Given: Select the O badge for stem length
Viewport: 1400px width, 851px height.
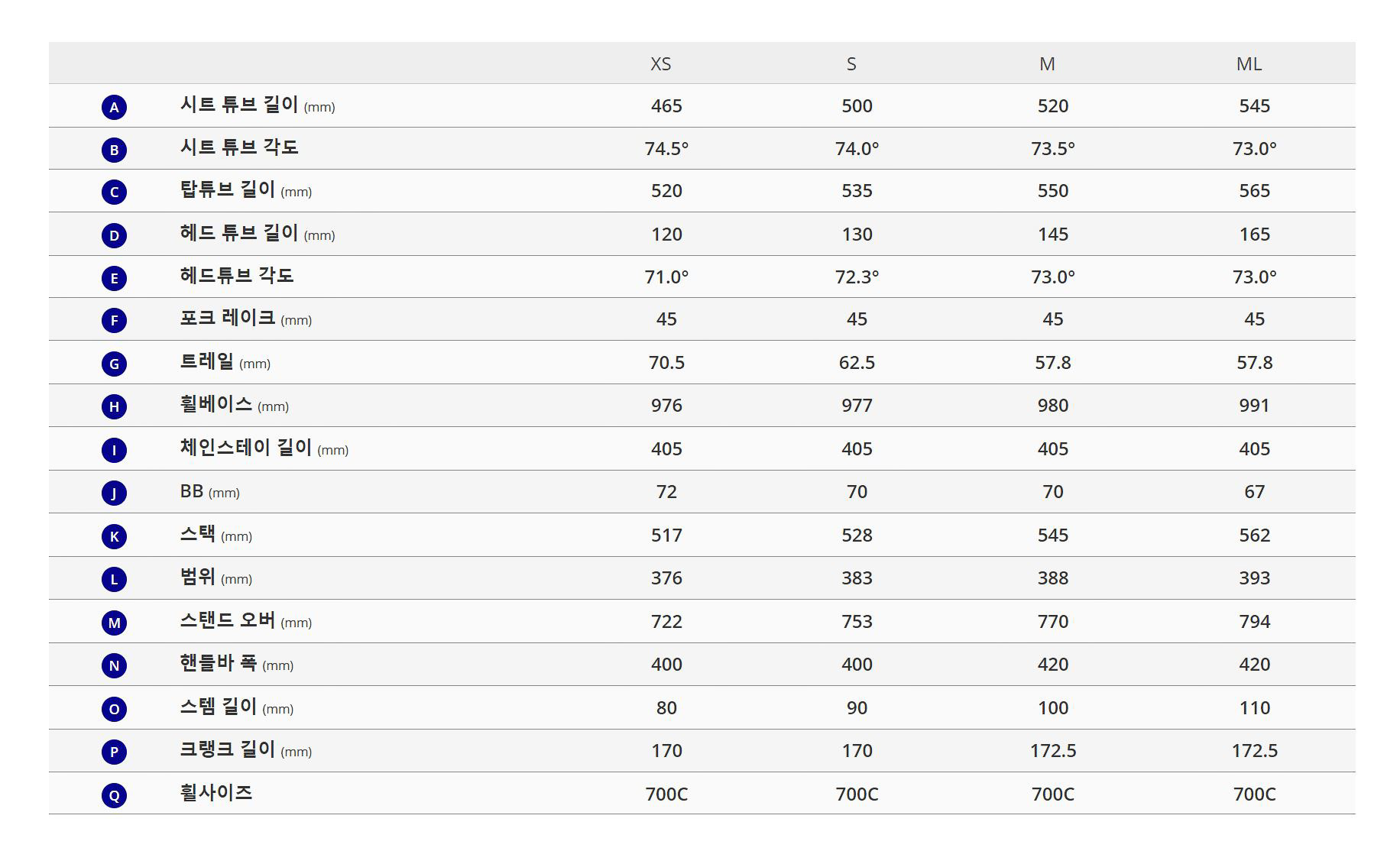Looking at the screenshot, I should coord(114,709).
